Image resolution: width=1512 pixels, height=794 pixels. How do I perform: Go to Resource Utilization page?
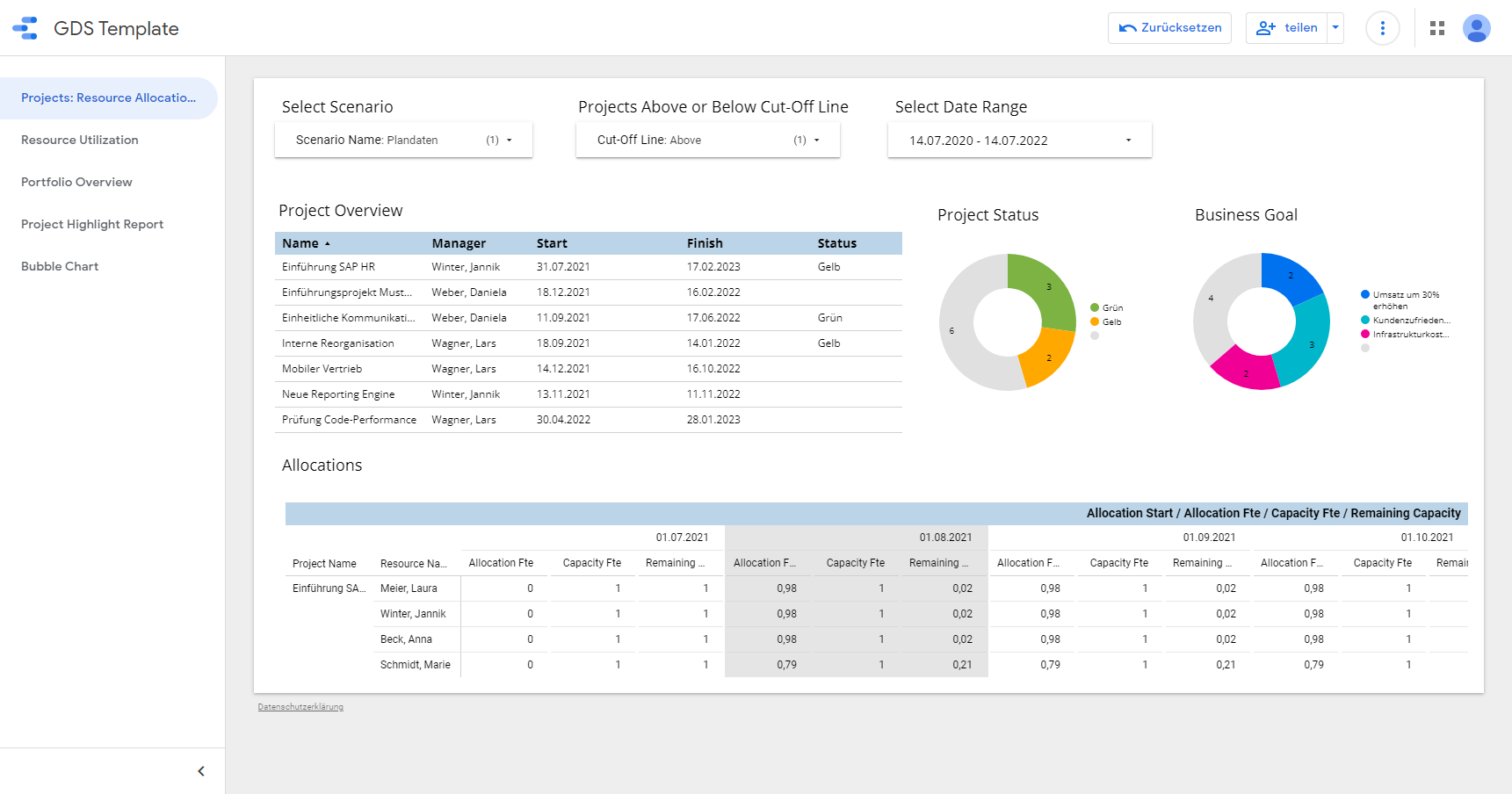[x=80, y=140]
